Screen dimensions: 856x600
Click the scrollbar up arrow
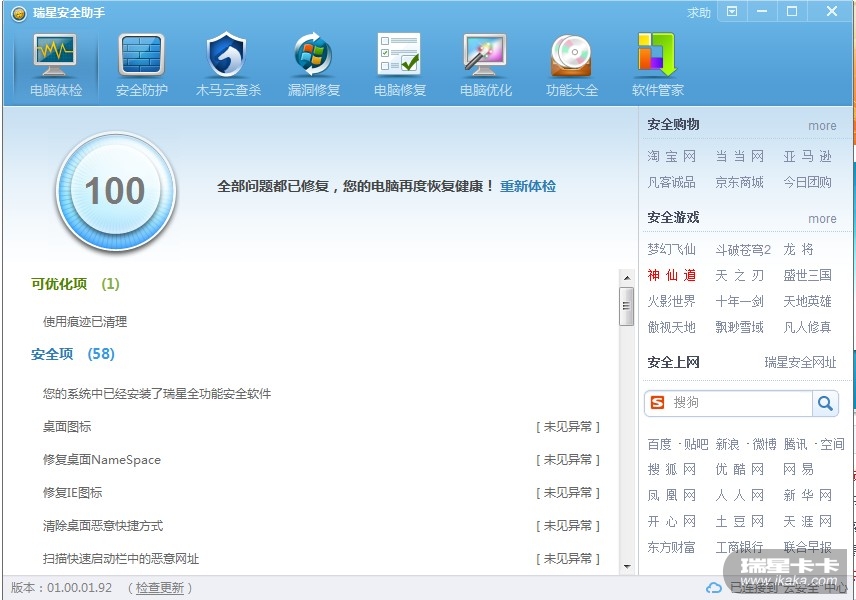627,278
